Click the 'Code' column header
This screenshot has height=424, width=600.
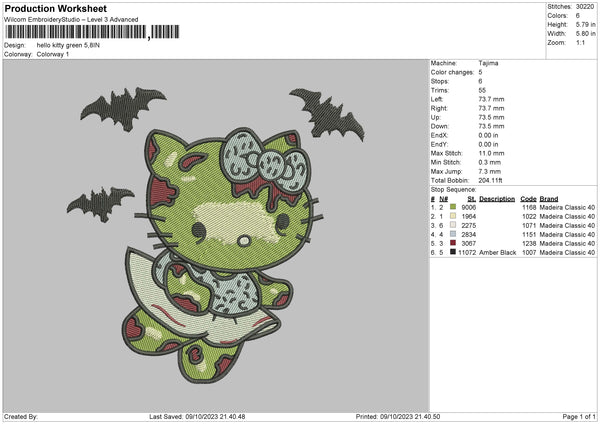[528, 199]
